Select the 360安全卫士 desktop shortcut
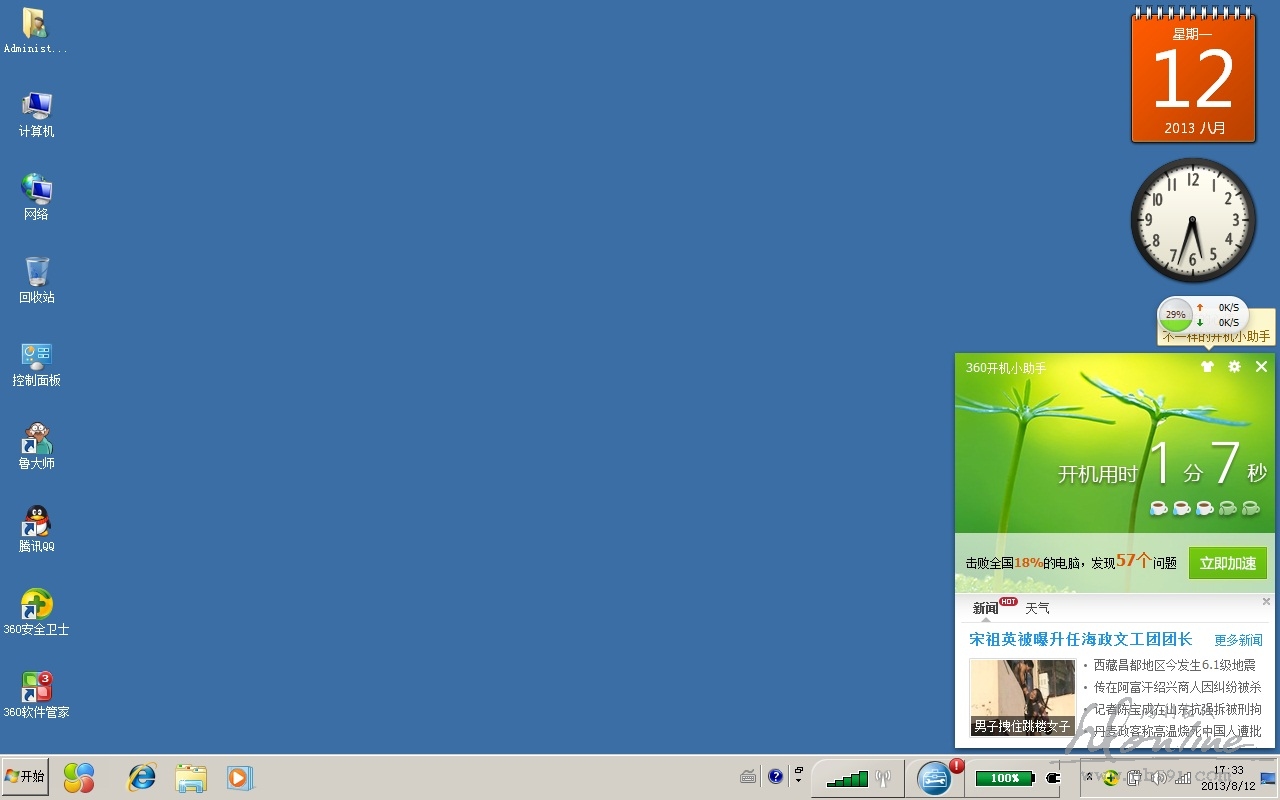The width and height of the screenshot is (1280, 800). [36, 612]
